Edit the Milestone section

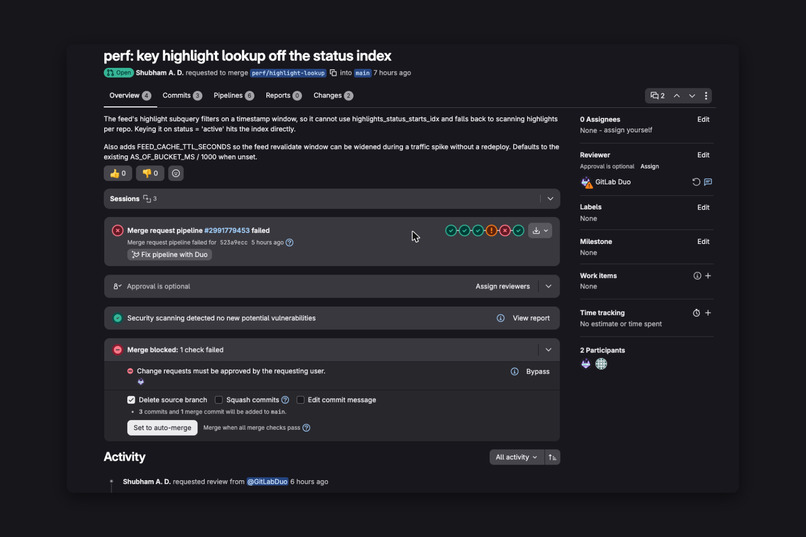coord(703,242)
